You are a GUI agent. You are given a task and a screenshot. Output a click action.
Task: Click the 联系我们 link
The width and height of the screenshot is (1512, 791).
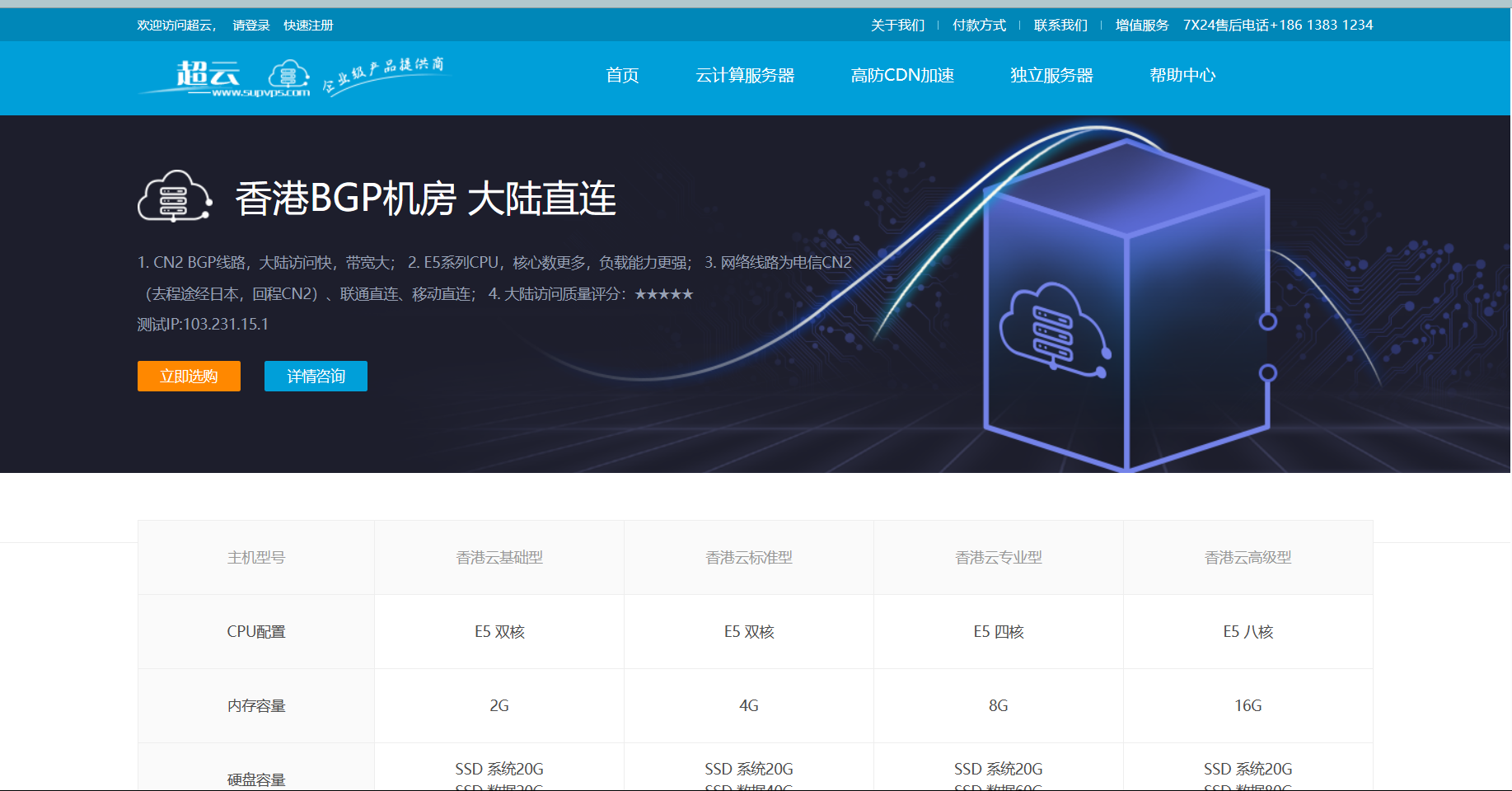(x=1060, y=26)
